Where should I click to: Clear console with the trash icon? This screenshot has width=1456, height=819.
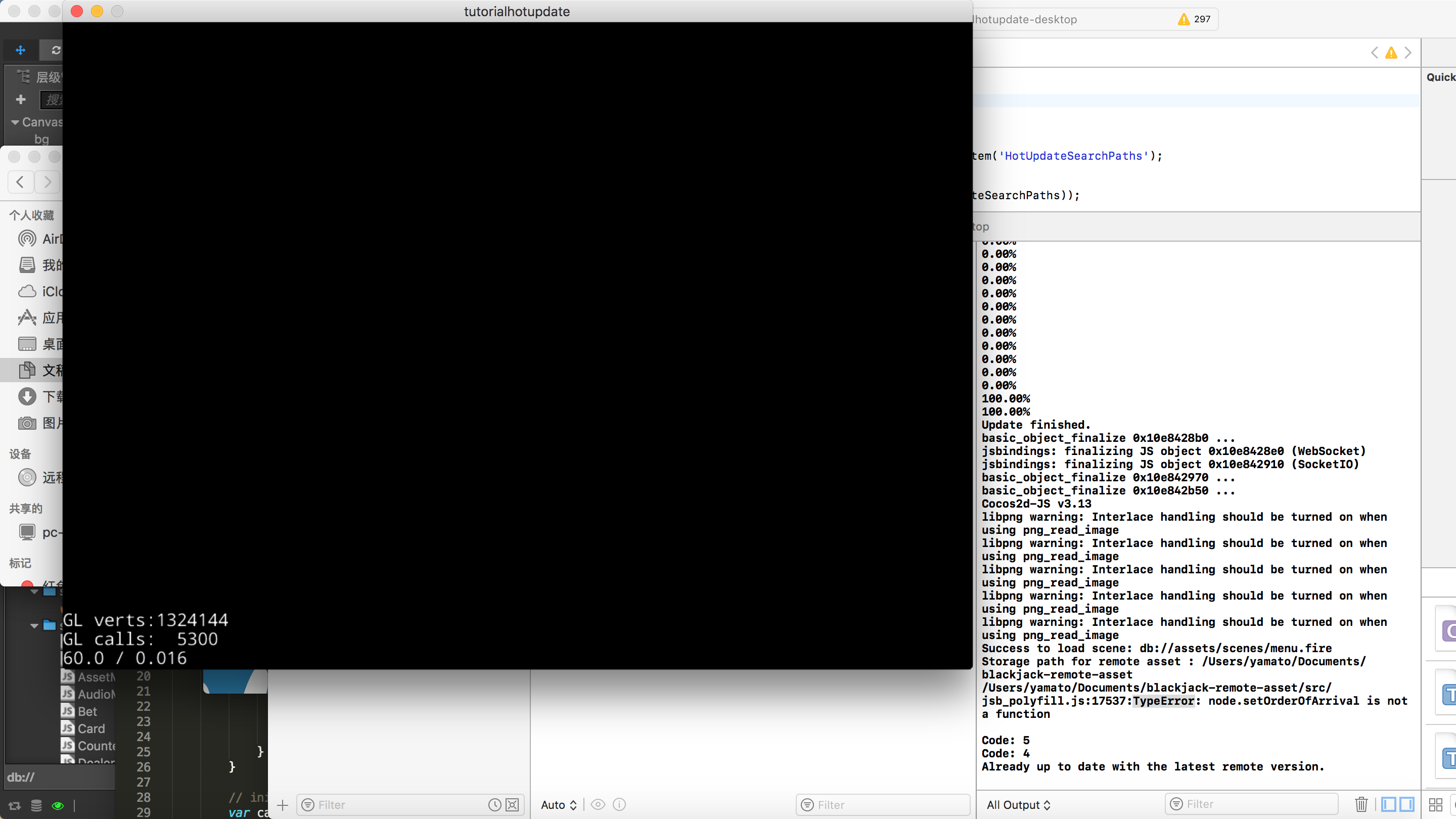pos(1361,804)
